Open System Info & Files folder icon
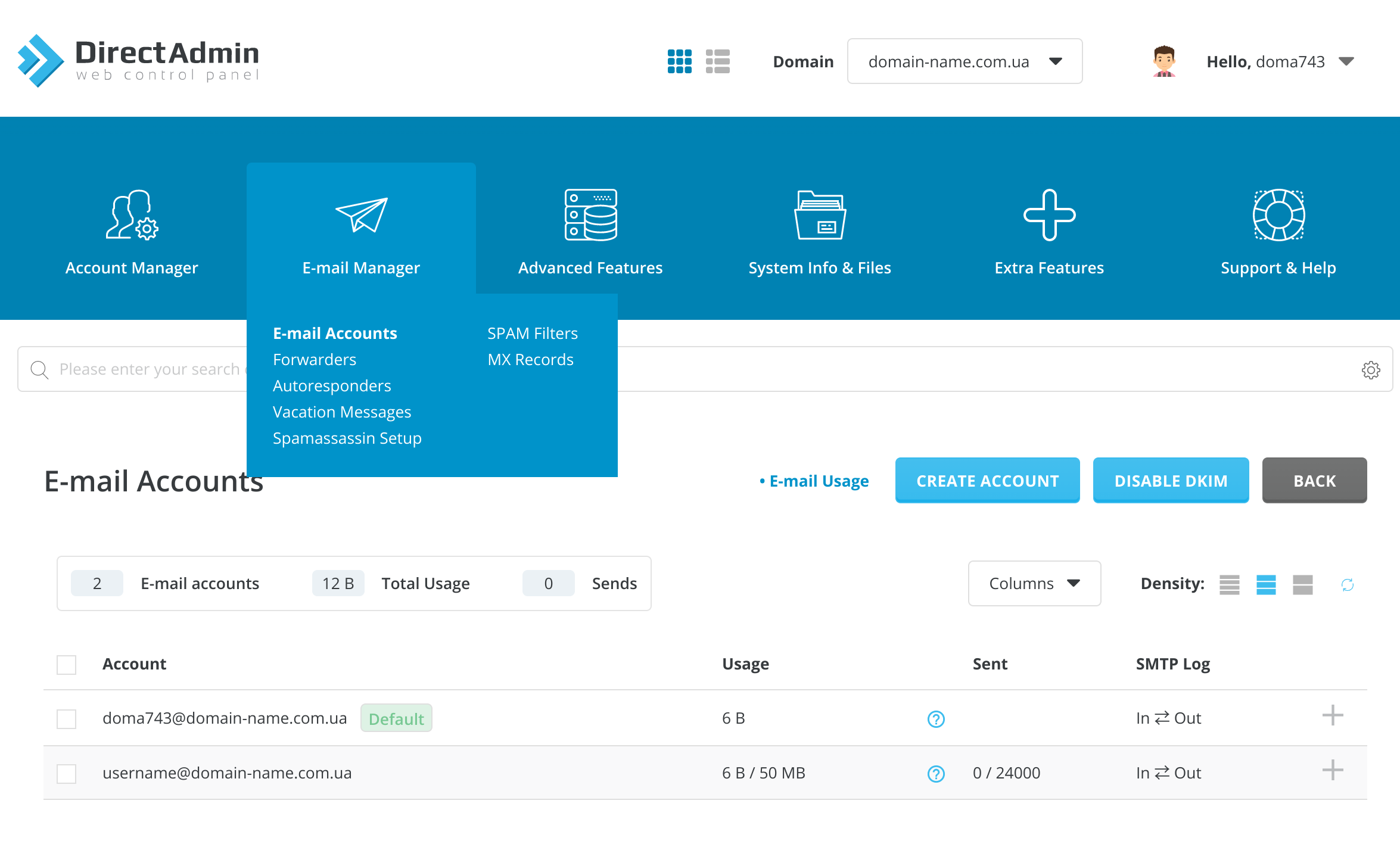 820,216
